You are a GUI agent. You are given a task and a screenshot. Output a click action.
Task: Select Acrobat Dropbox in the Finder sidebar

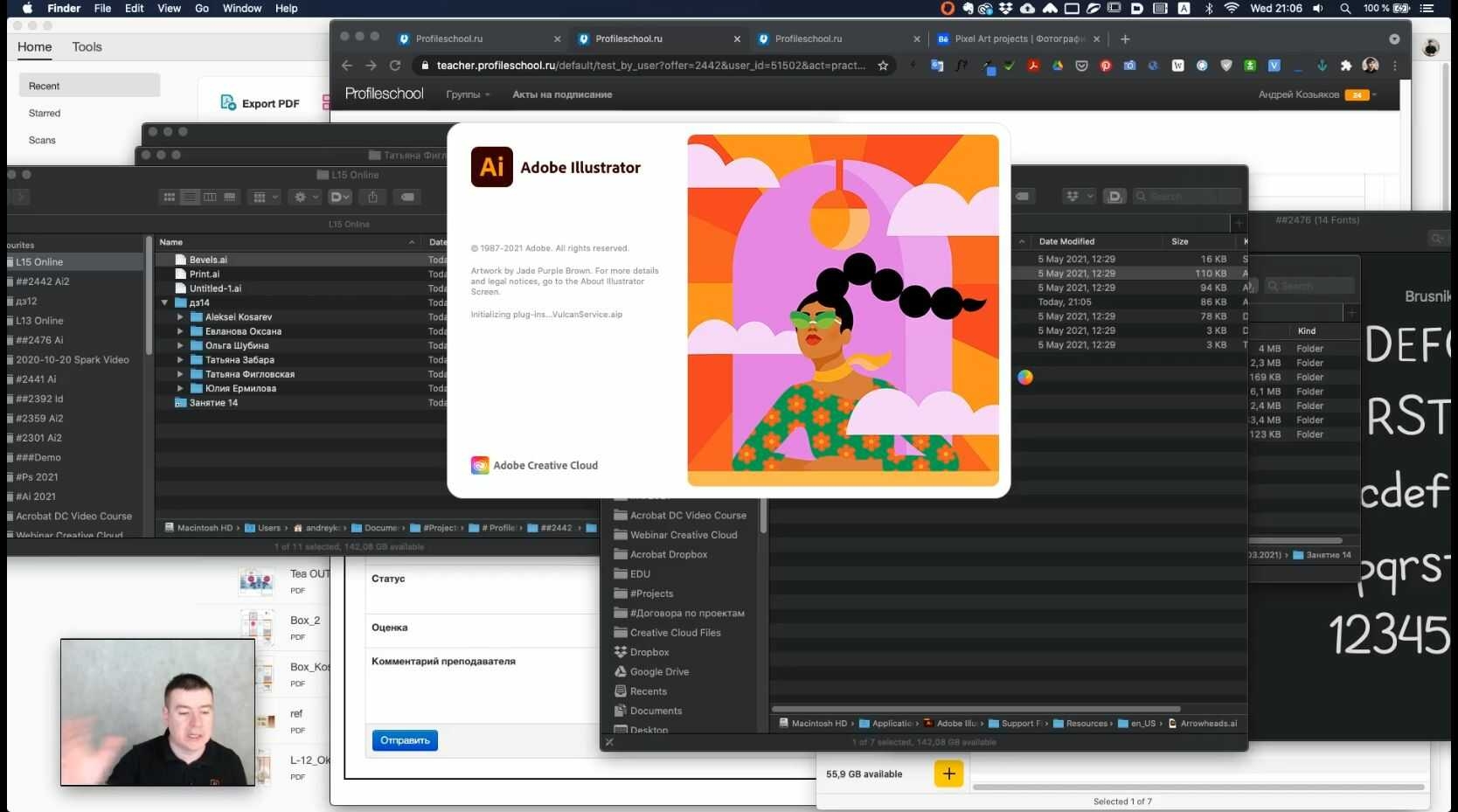(x=669, y=554)
